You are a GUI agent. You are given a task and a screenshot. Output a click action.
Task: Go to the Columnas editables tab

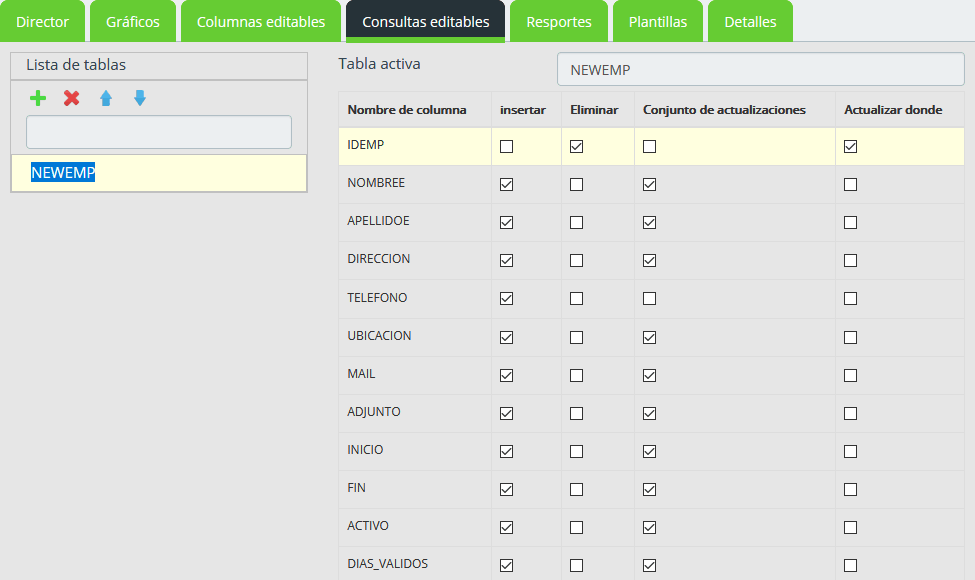tap(261, 21)
